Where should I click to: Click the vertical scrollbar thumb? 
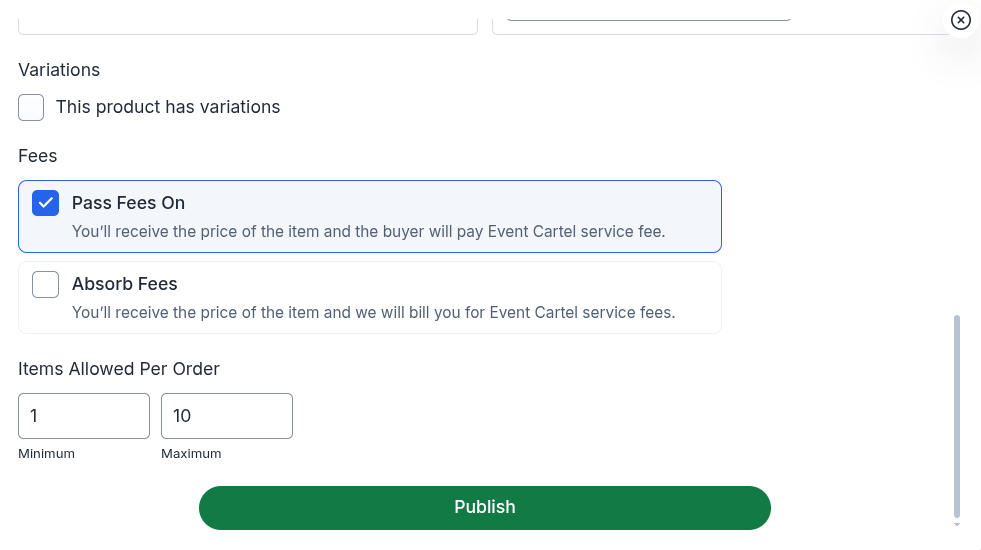tap(957, 415)
